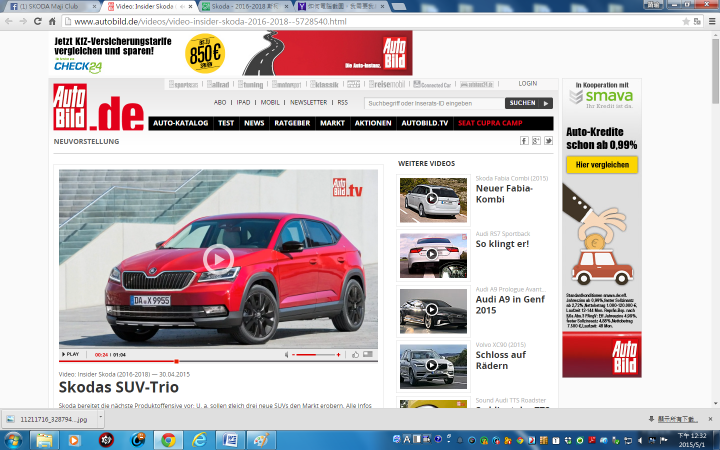This screenshot has width=720, height=450.
Task: Play the main Skoda video
Action: (x=218, y=259)
